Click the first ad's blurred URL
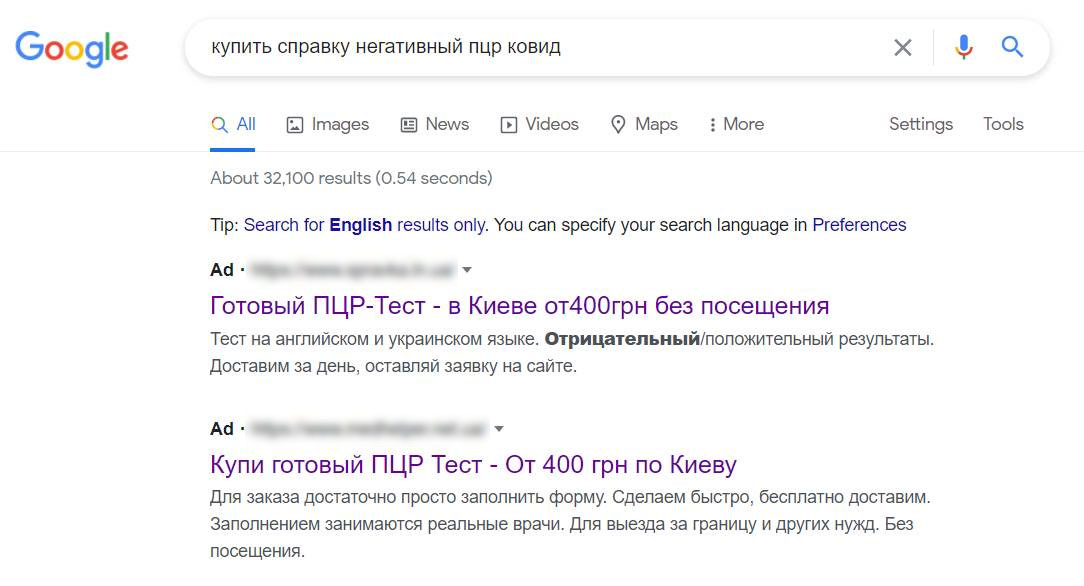 coord(351,270)
